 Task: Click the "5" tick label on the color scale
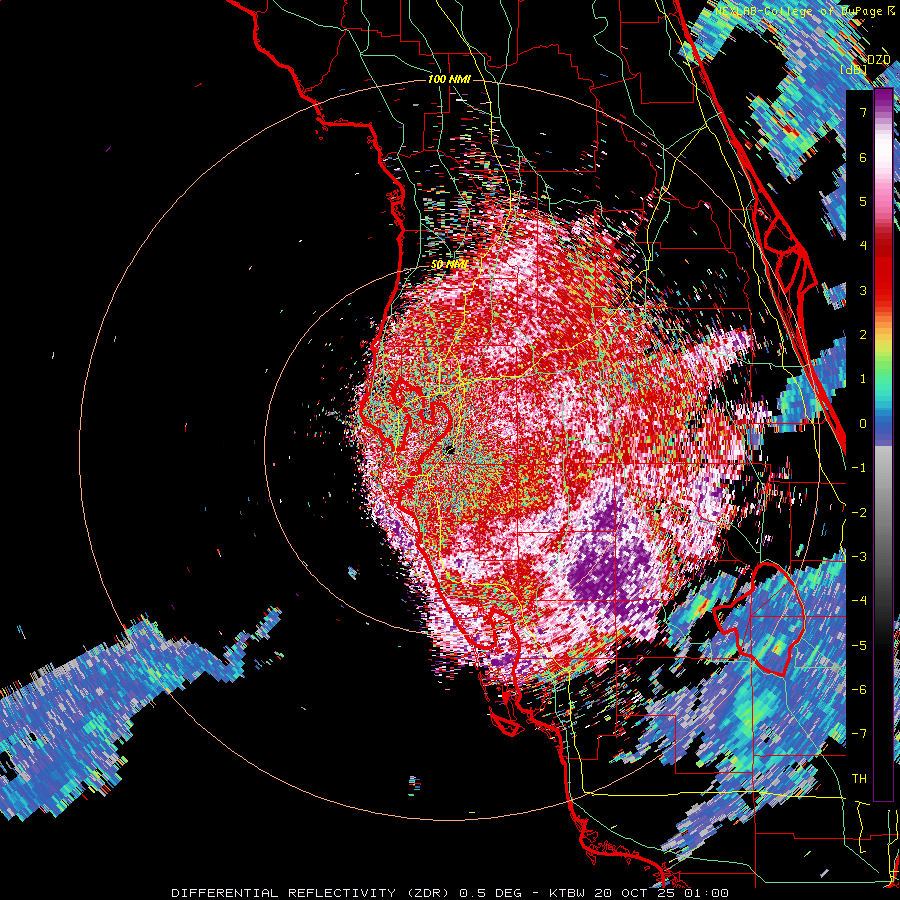point(863,201)
